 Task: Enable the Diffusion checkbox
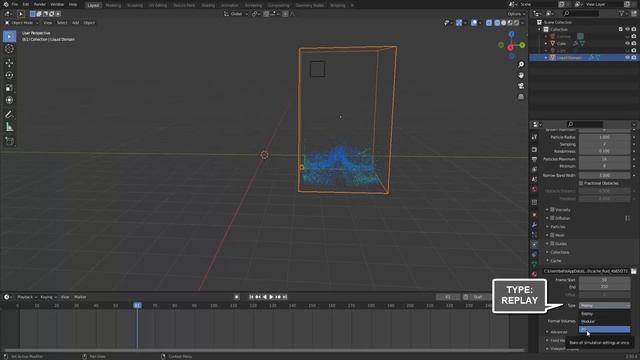(552, 218)
